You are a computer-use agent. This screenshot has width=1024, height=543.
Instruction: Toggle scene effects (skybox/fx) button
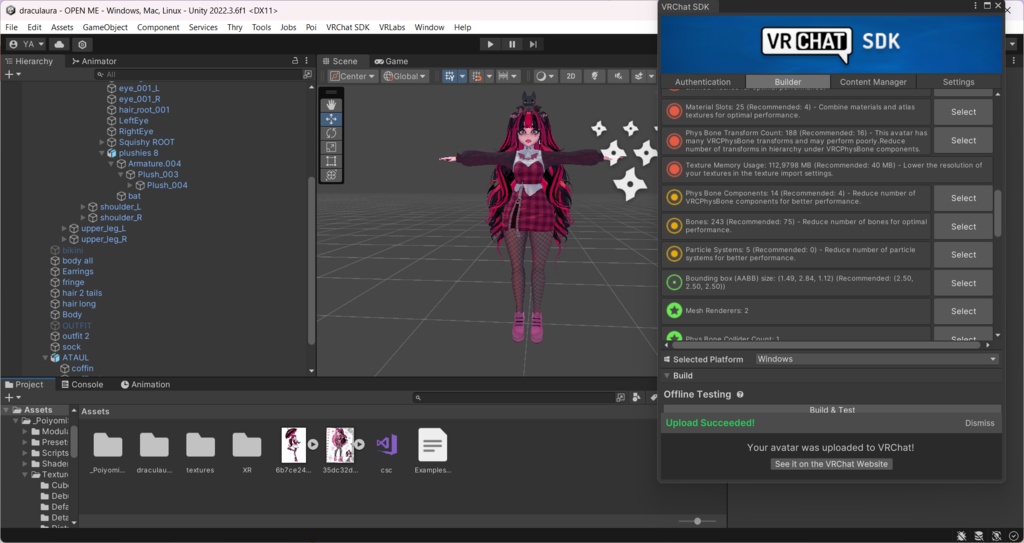point(639,76)
